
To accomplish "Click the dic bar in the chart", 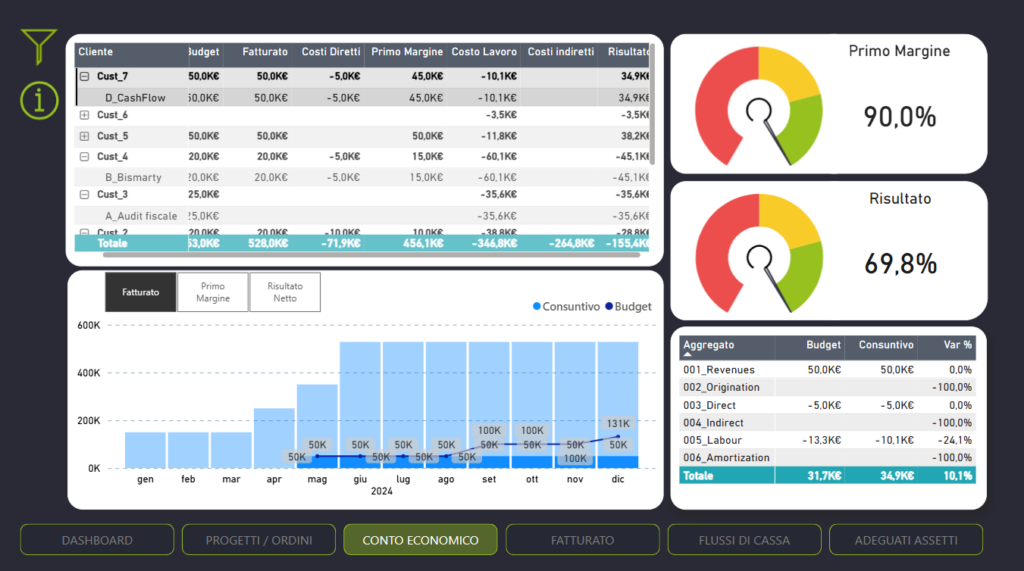I will (618, 405).
